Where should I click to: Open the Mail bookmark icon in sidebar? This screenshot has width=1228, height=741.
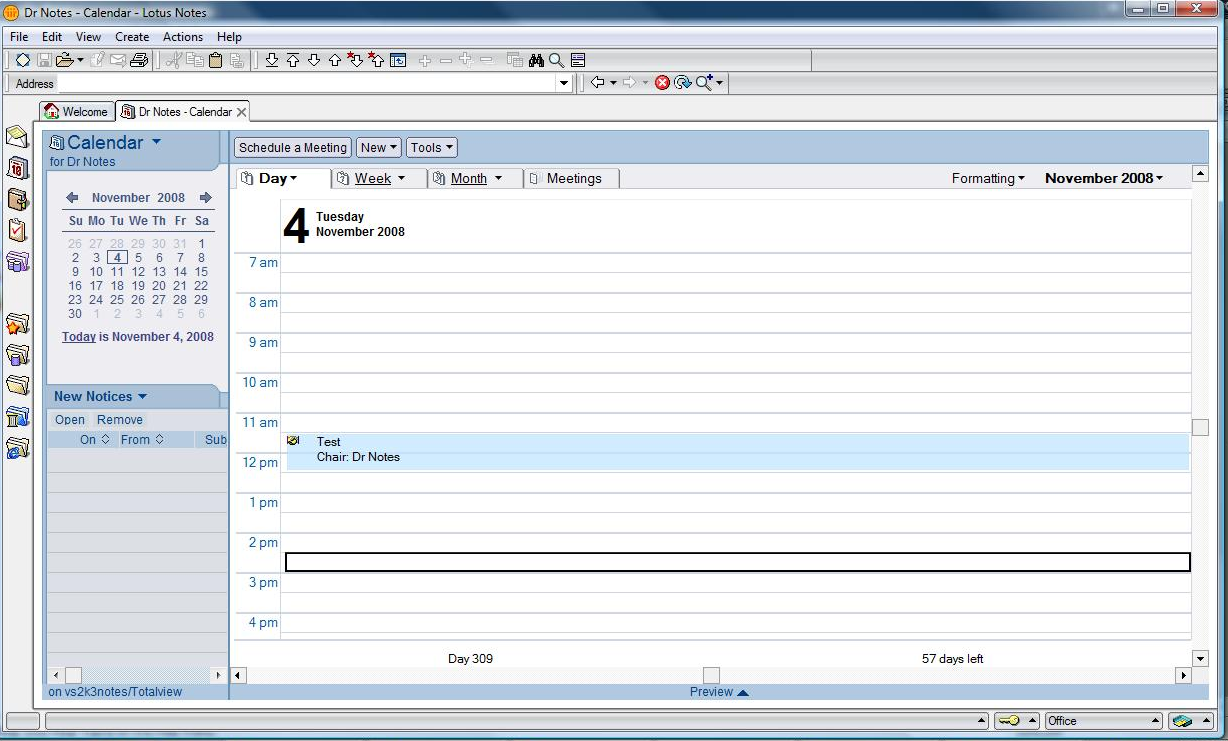pos(17,137)
